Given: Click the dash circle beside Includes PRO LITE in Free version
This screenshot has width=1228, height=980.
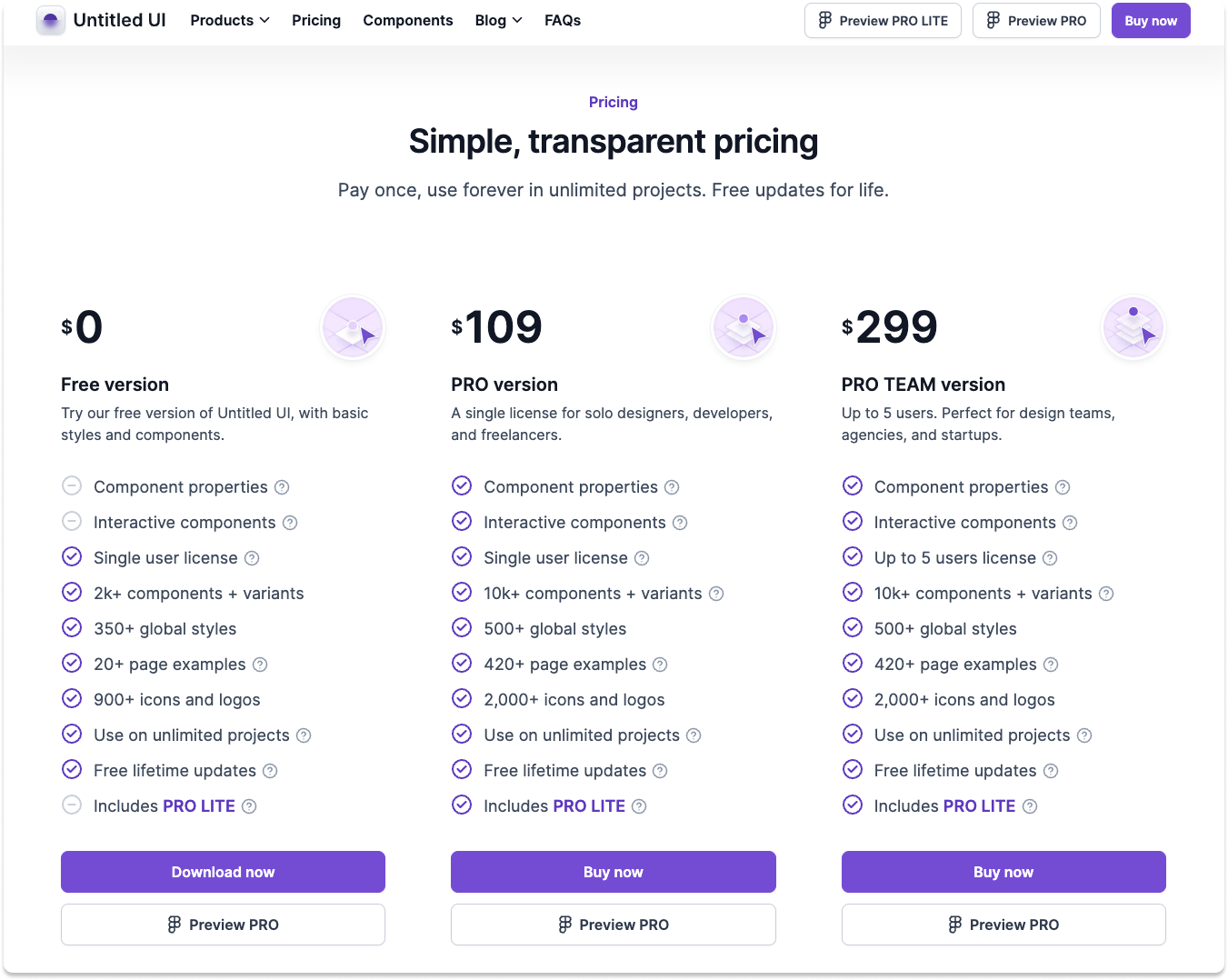Looking at the screenshot, I should coord(72,805).
